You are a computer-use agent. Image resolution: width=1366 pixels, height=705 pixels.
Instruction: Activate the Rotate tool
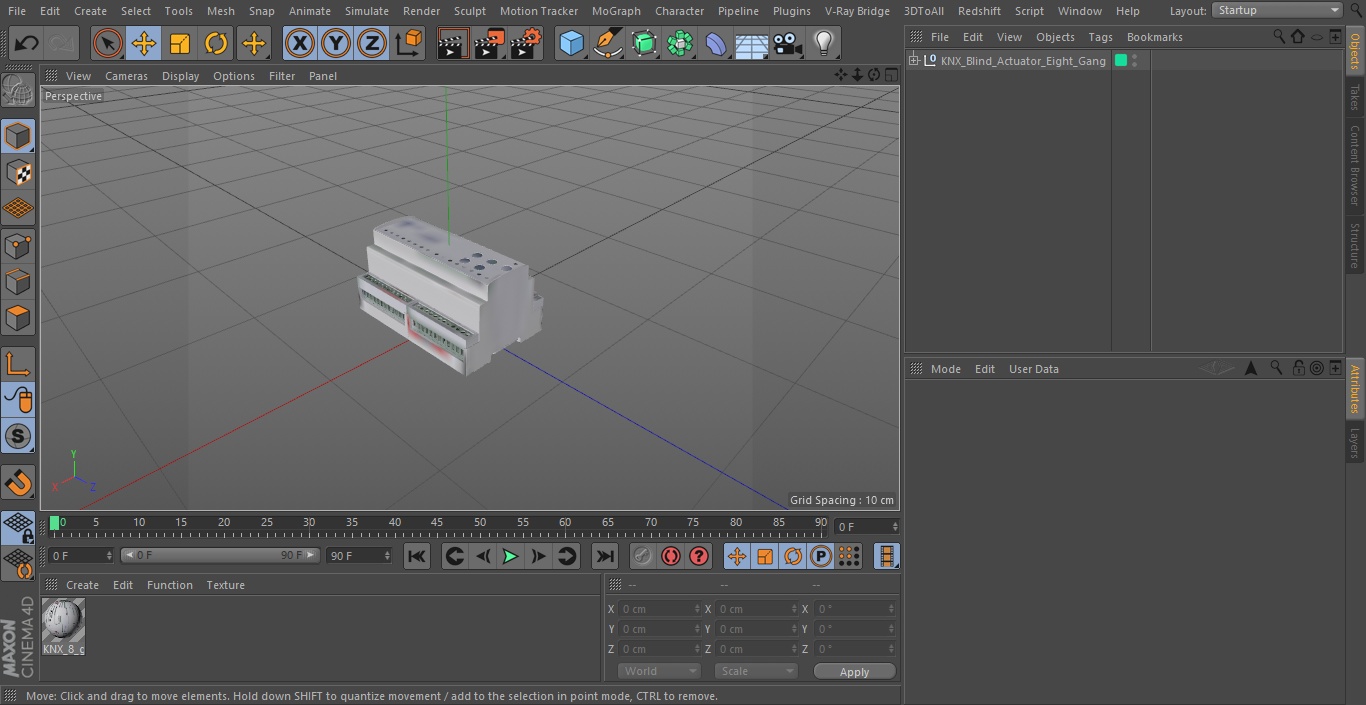tap(216, 43)
